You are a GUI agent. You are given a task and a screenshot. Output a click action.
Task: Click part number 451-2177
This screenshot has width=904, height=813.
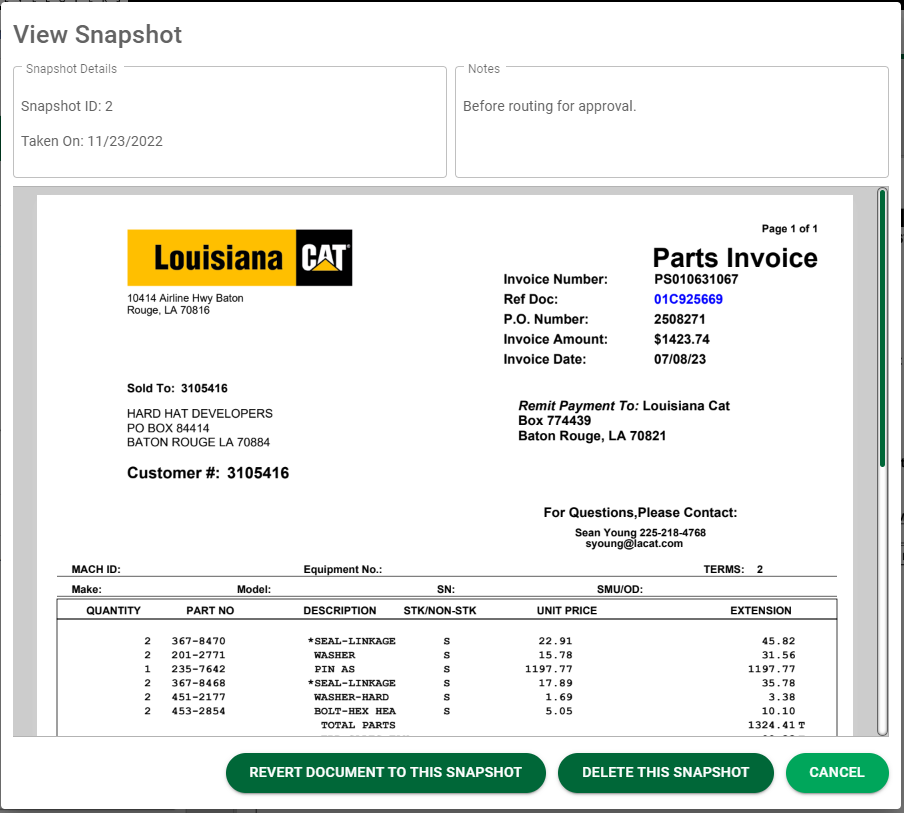coord(198,697)
